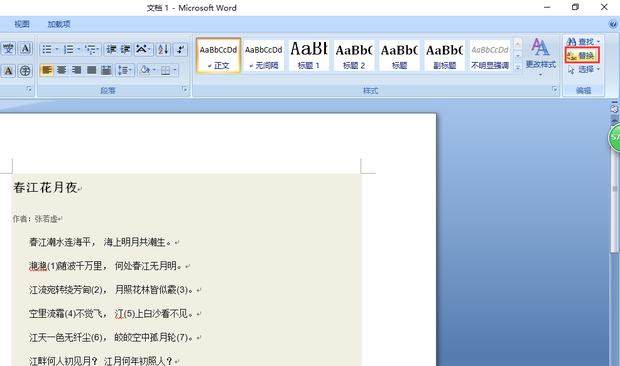This screenshot has height=366, width=620.
Task: Click 更改样式 Change Styles button
Action: click(541, 57)
